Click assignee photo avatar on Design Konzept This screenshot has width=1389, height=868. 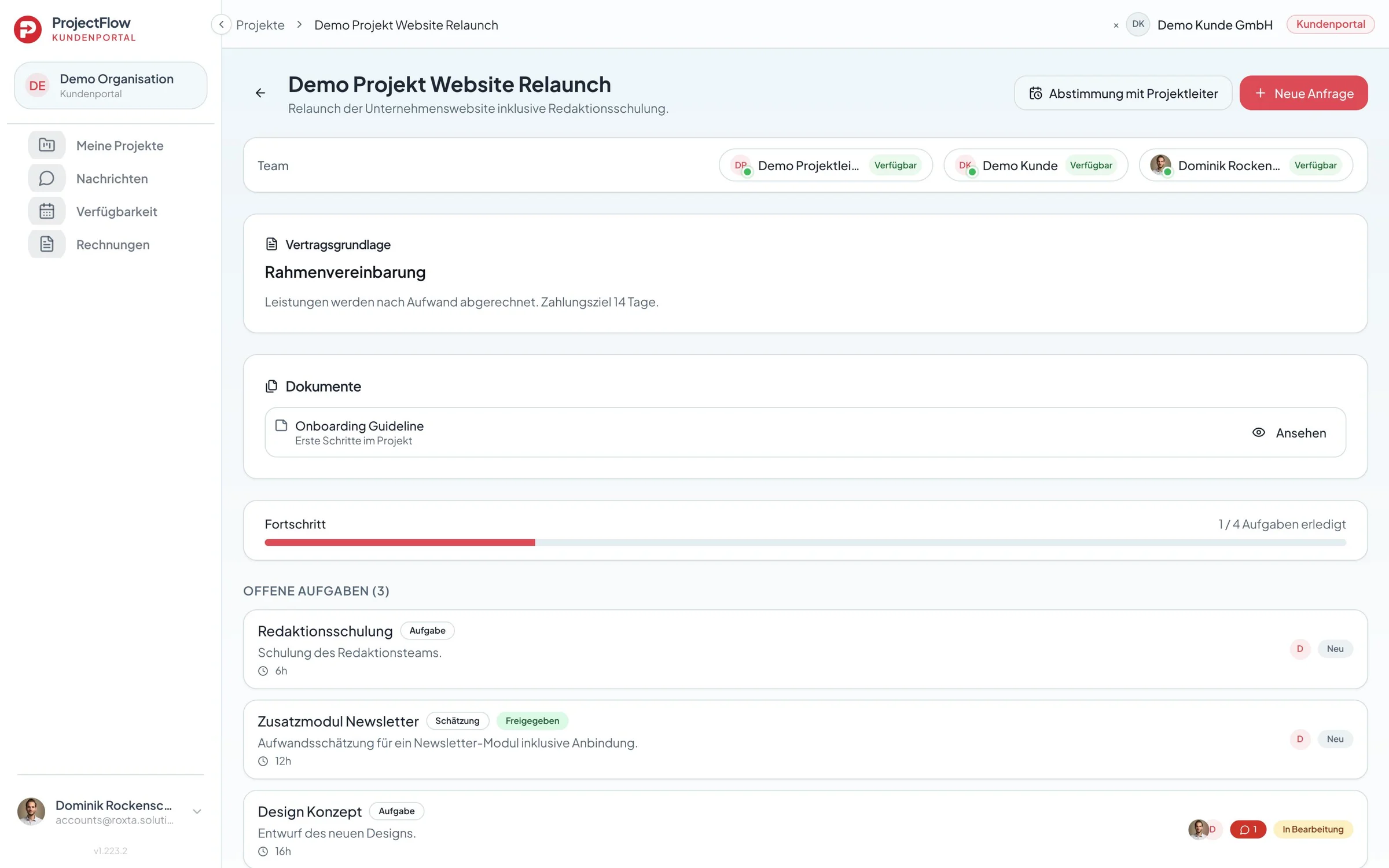tap(1198, 829)
